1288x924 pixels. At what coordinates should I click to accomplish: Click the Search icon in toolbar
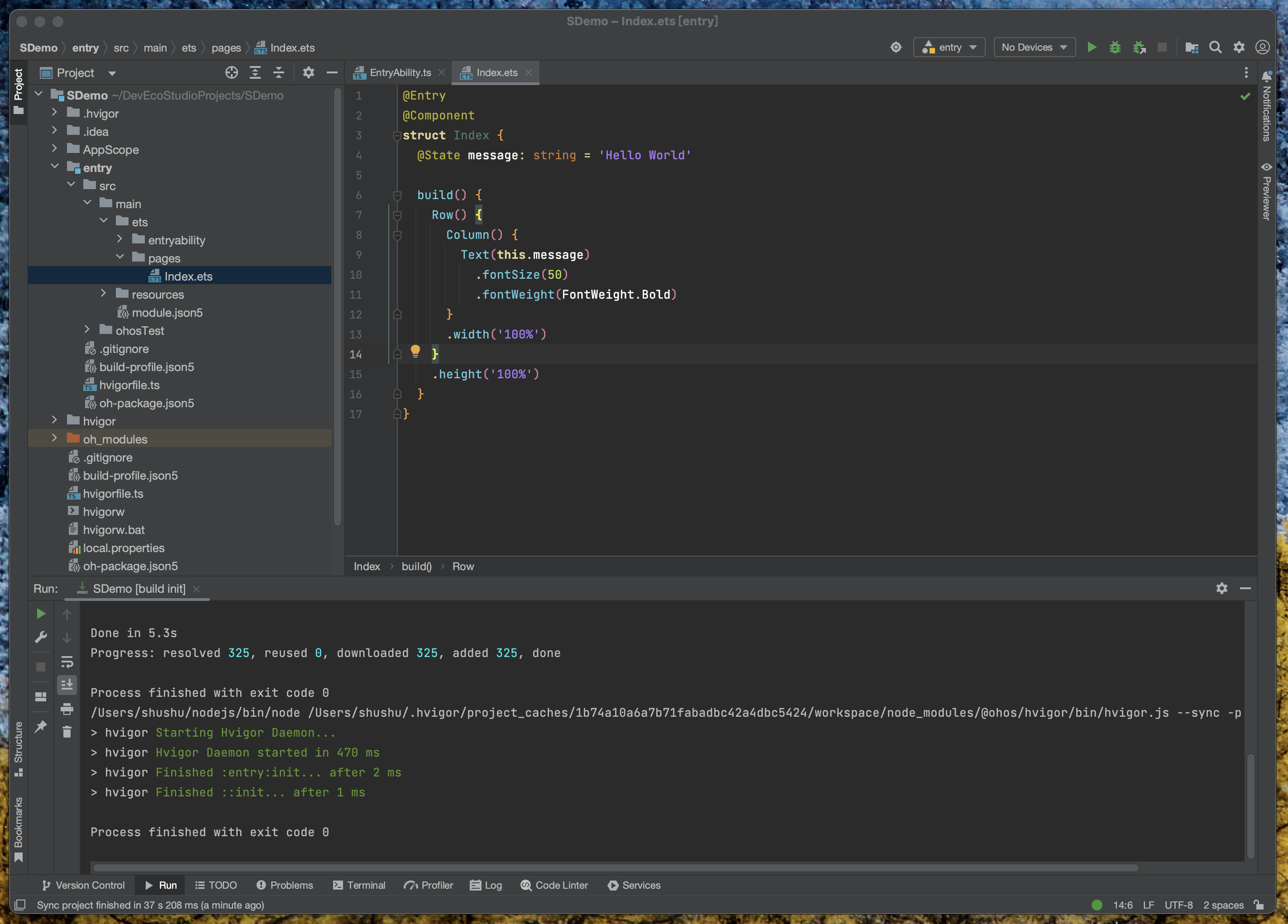pyautogui.click(x=1215, y=47)
